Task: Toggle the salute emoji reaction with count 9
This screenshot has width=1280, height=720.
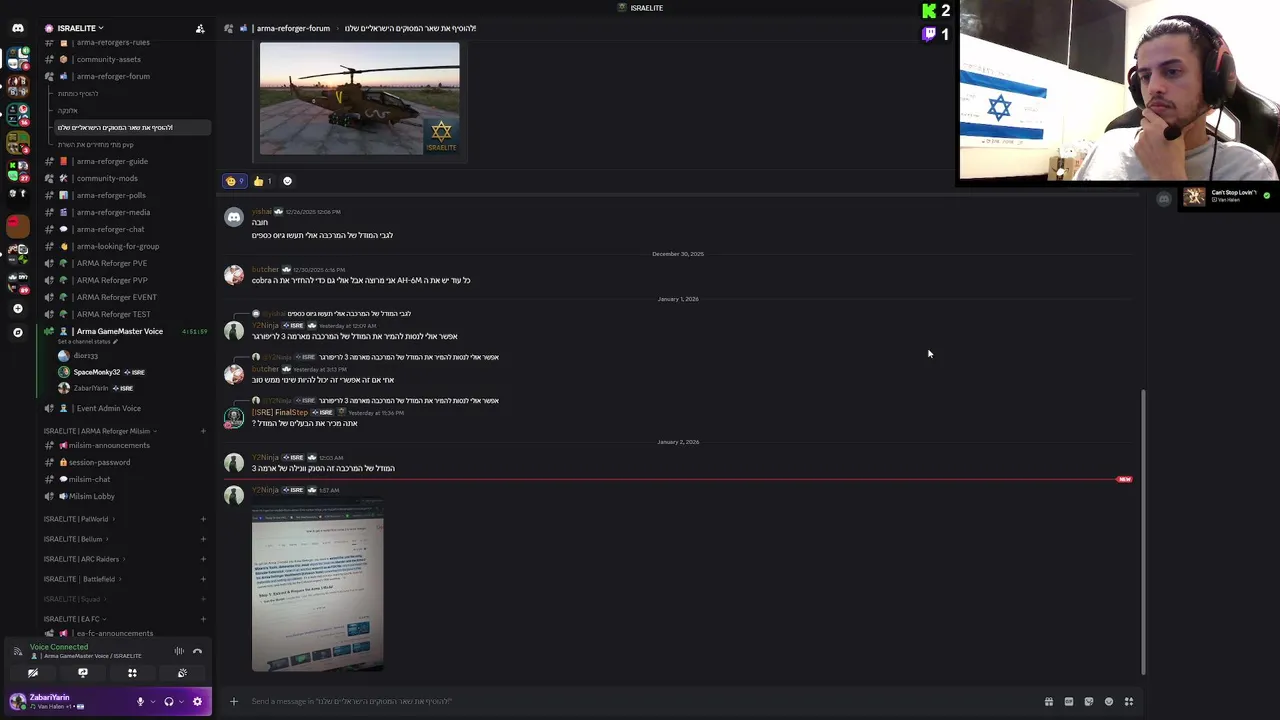Action: point(235,181)
